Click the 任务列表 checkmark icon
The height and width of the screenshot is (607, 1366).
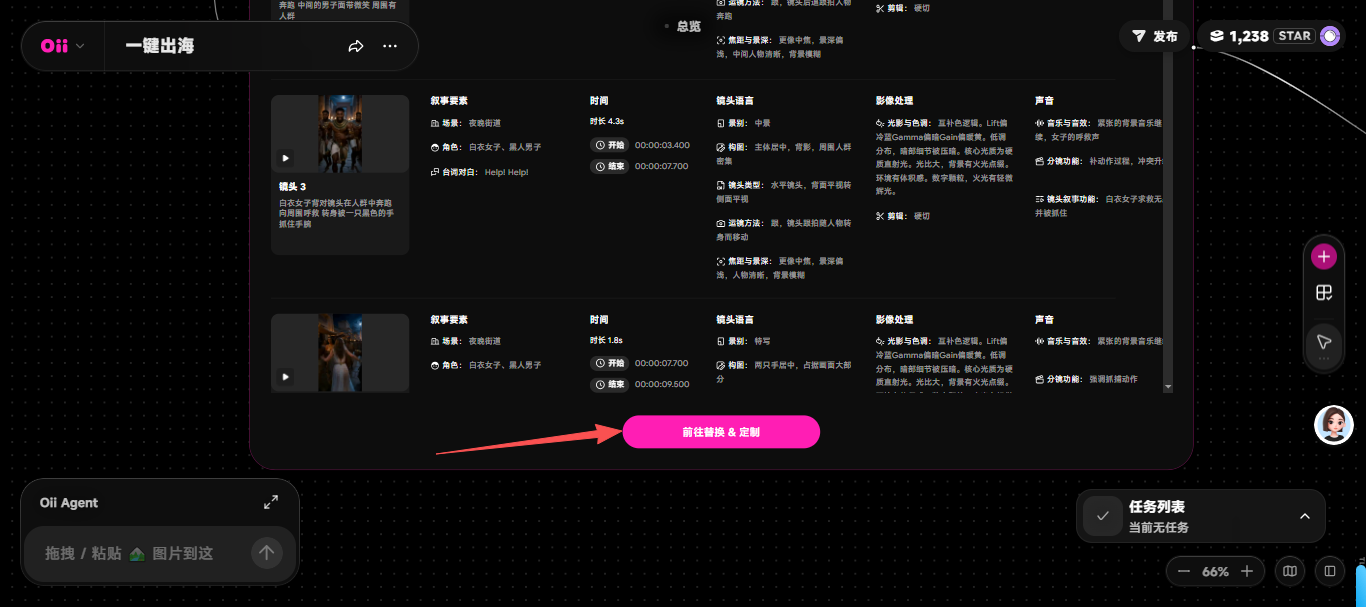point(1102,516)
